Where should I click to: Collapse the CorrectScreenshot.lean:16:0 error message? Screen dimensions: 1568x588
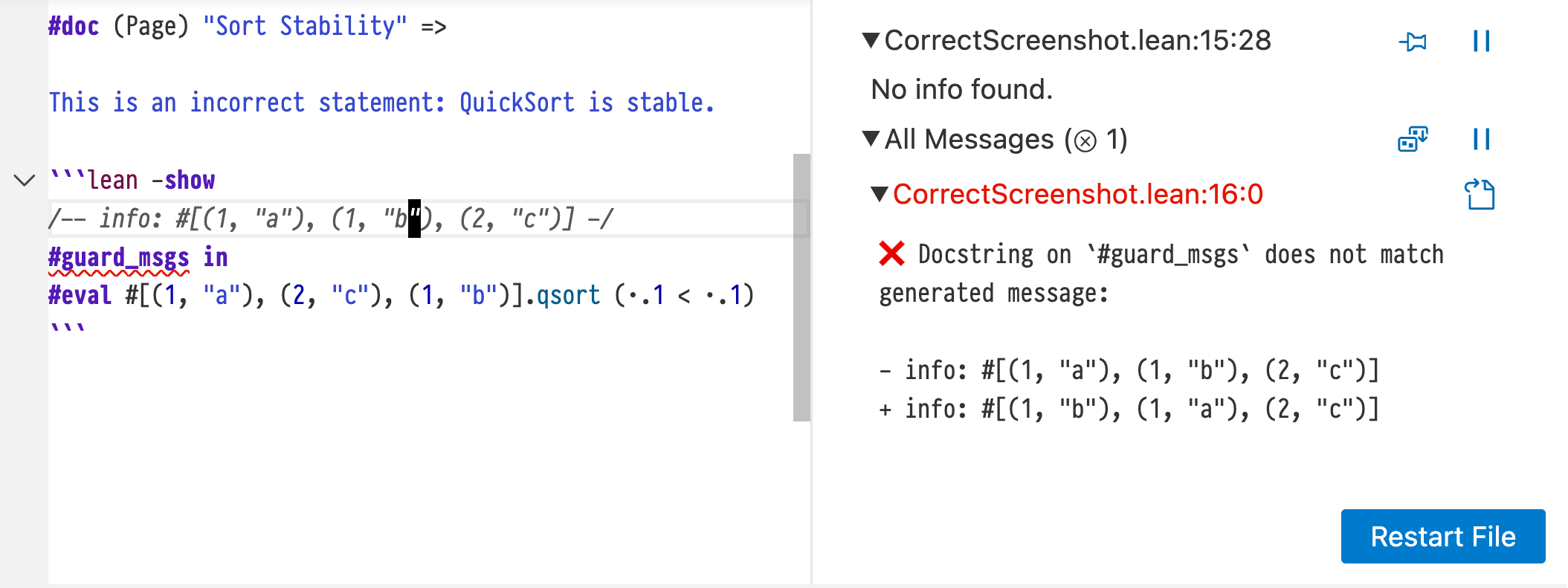pos(880,194)
